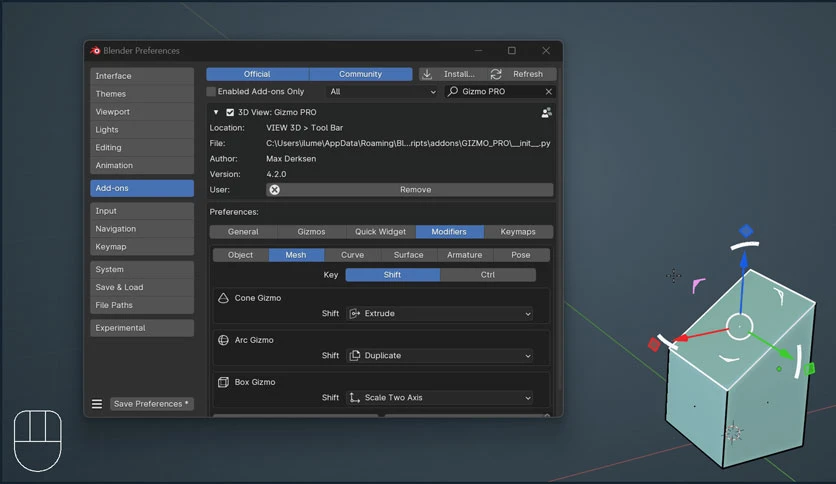Viewport: 836px width, 484px height.
Task: Select the Mesh mode tab
Action: [296, 255]
